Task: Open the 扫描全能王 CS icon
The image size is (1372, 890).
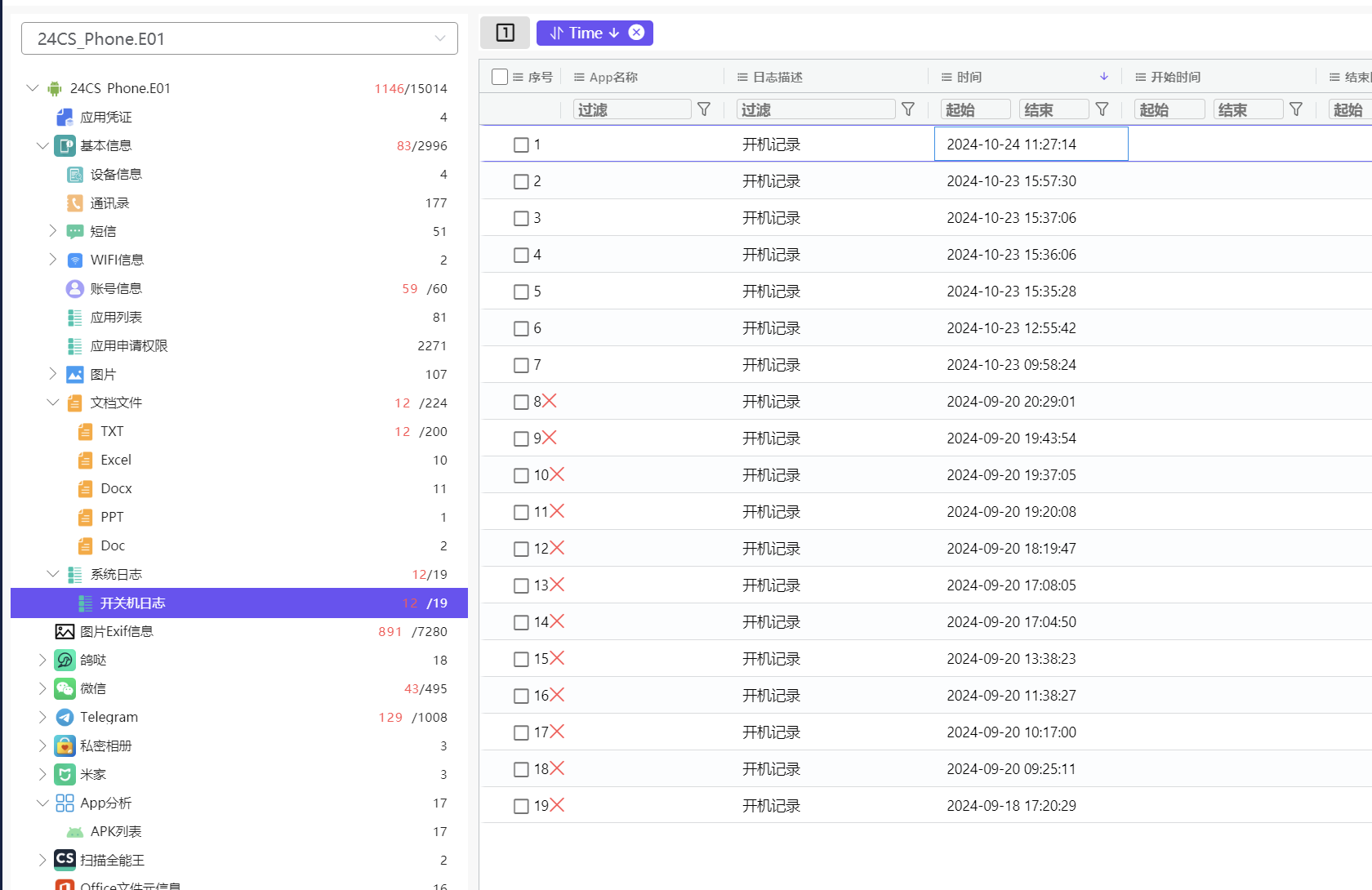Action: 65,859
